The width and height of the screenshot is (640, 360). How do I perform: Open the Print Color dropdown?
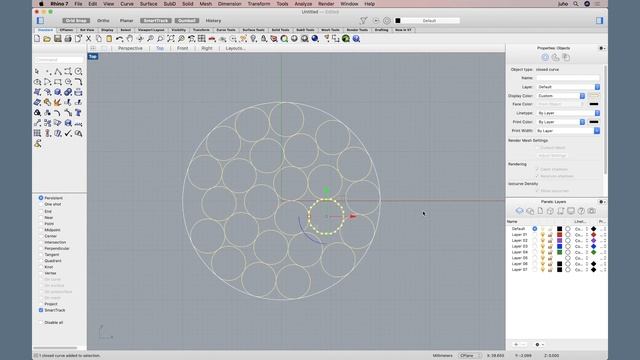coord(561,122)
